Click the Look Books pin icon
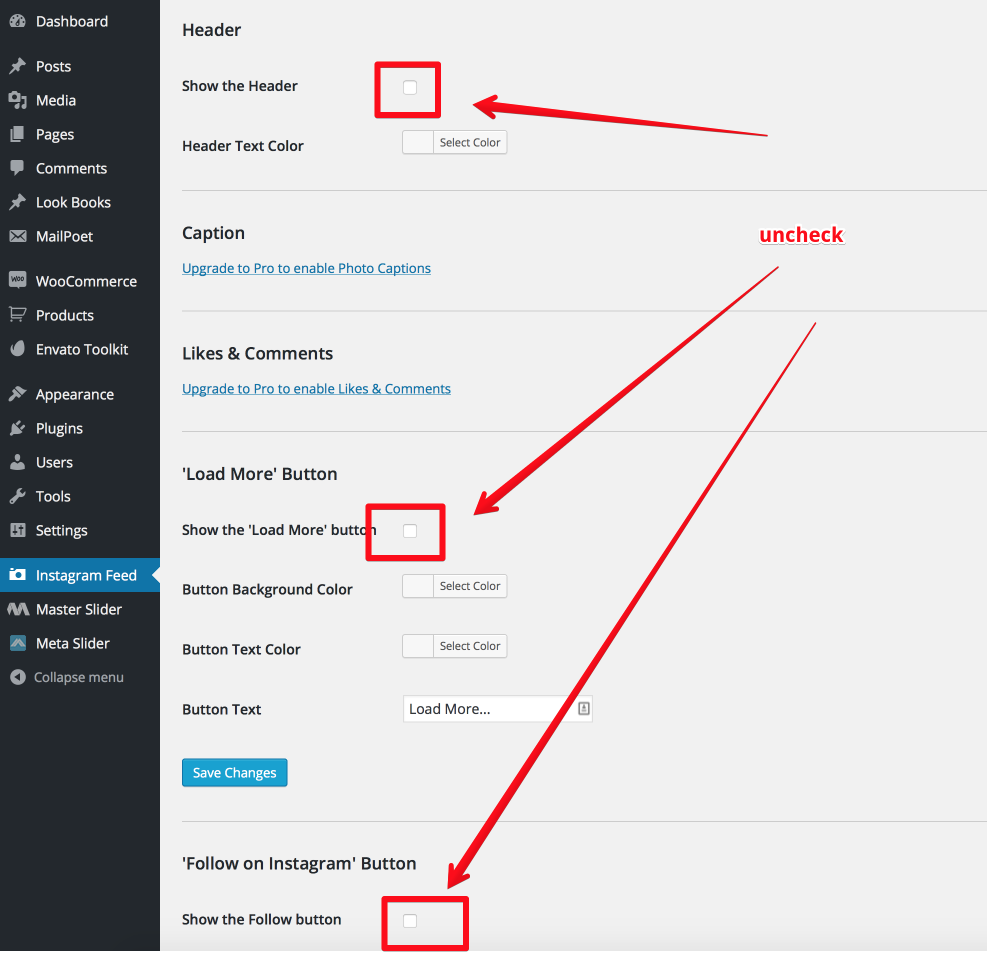 coord(18,202)
